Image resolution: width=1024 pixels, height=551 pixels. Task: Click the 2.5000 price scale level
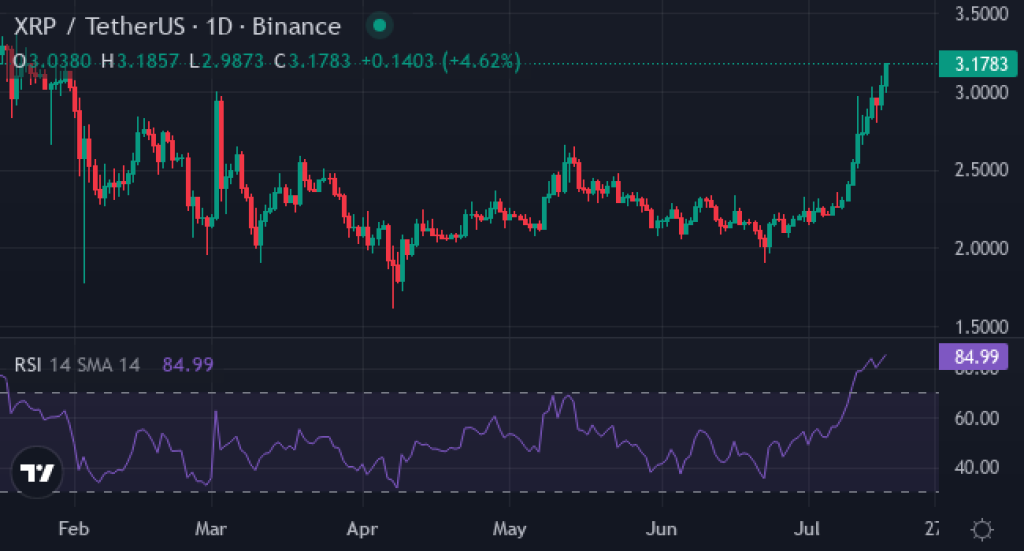point(982,170)
